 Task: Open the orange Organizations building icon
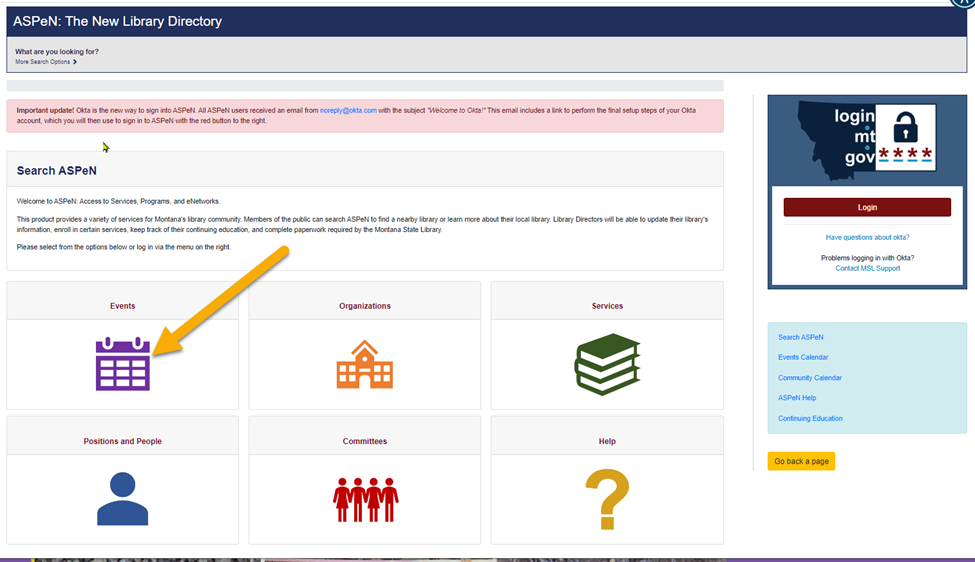click(x=364, y=364)
